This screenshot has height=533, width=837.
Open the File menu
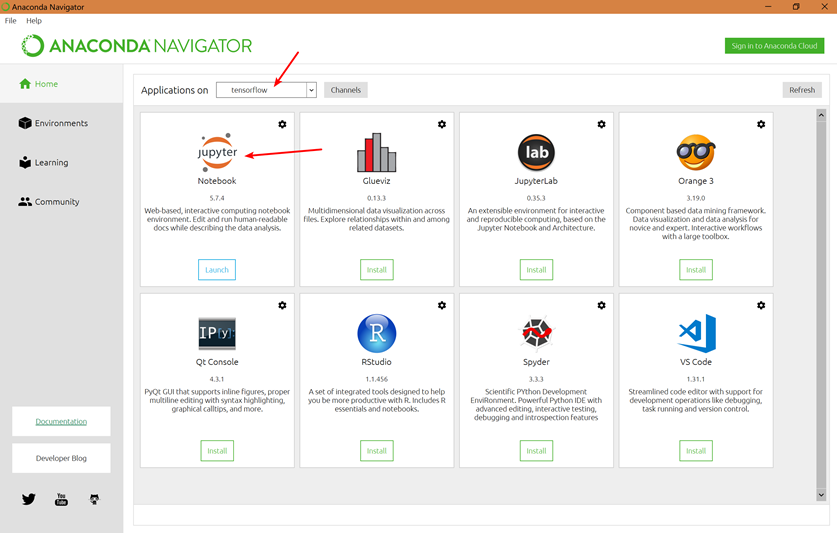11,21
